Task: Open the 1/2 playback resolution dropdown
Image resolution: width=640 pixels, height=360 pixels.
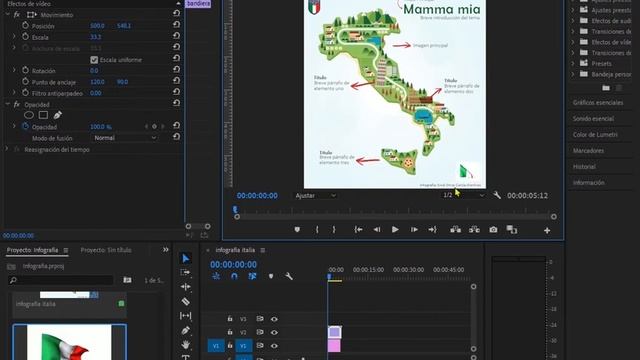Action: click(464, 196)
